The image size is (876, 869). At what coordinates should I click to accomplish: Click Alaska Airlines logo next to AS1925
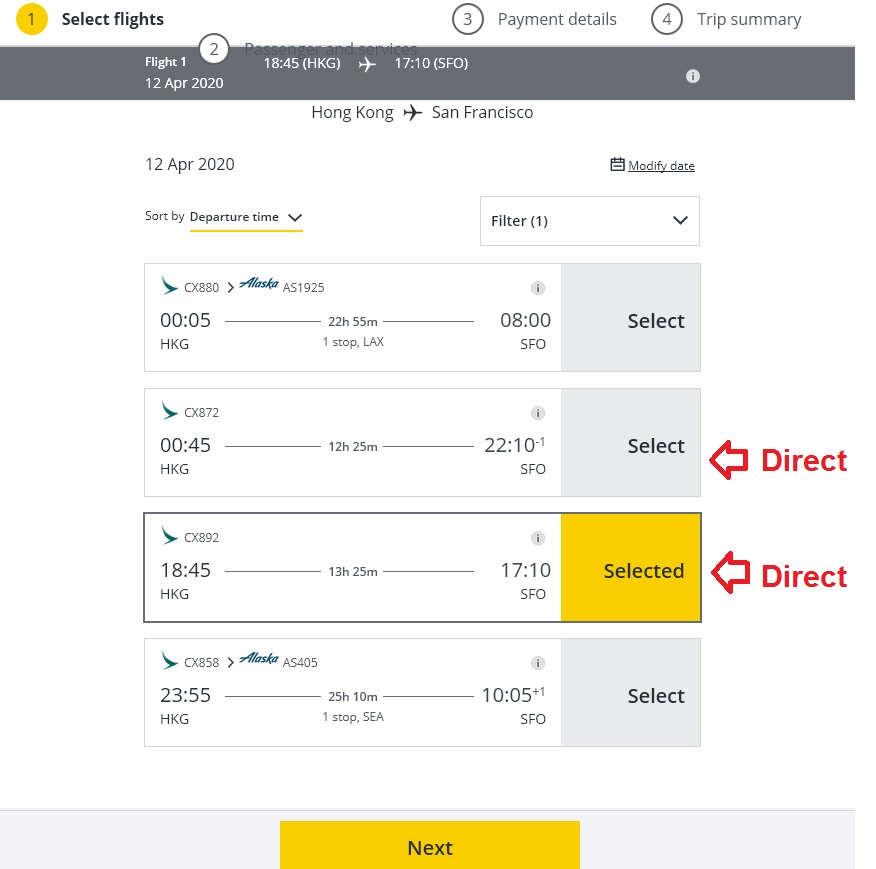pos(258,286)
